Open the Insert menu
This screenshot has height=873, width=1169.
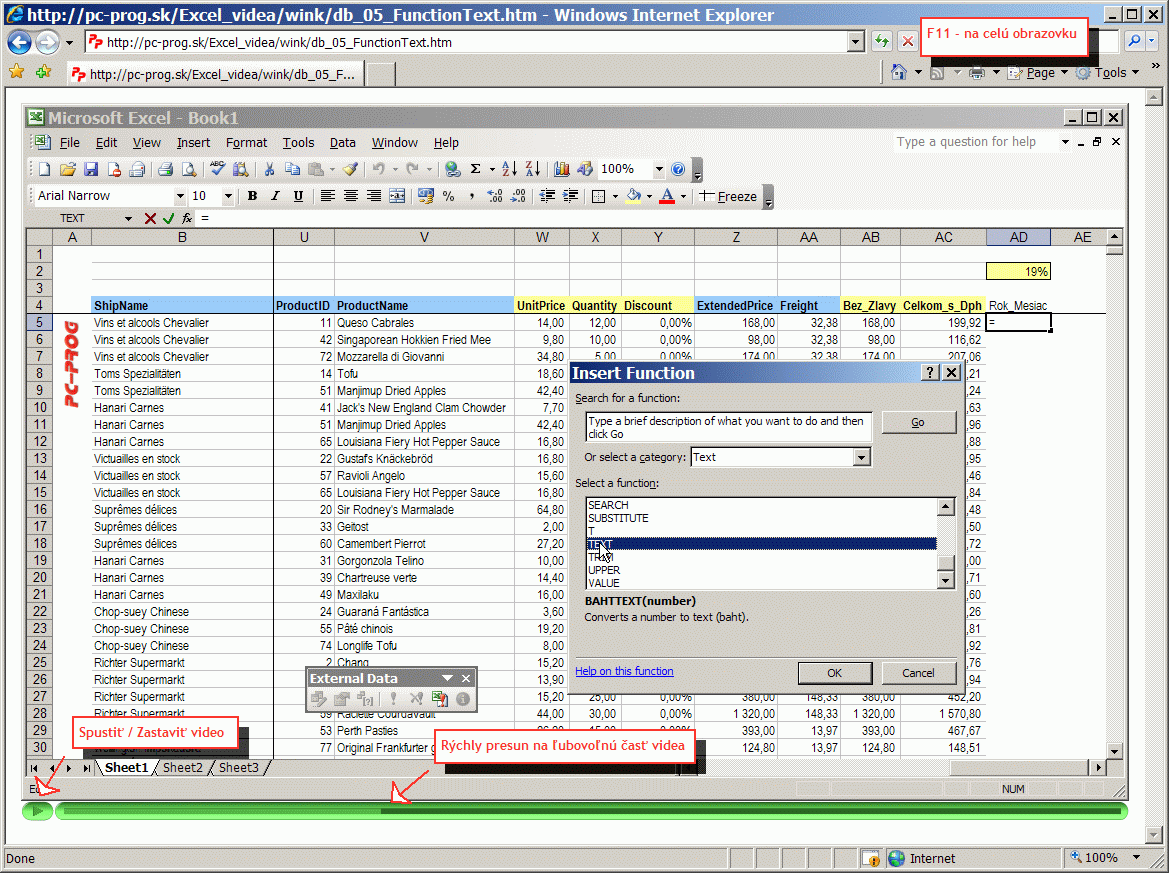[x=193, y=142]
